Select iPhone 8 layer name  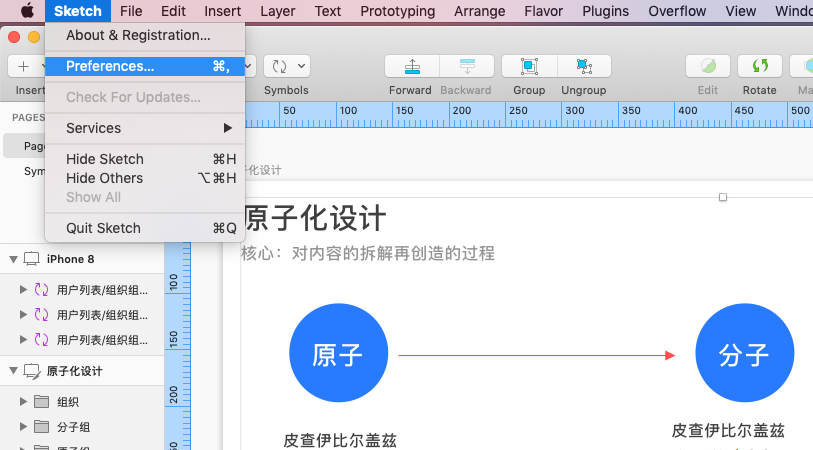71,259
